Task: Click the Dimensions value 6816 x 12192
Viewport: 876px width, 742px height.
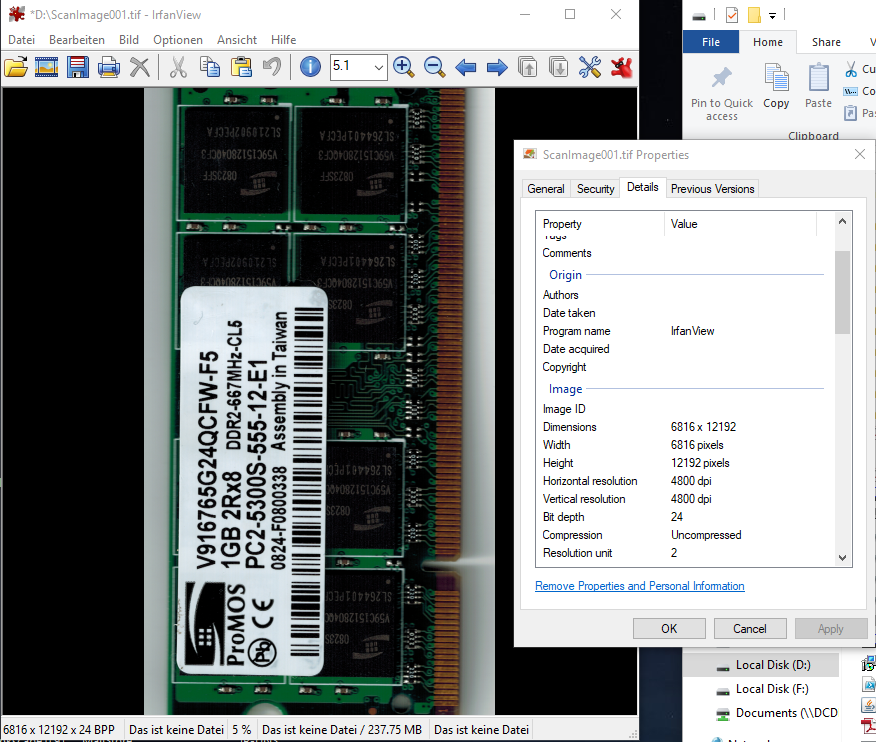Action: 703,427
